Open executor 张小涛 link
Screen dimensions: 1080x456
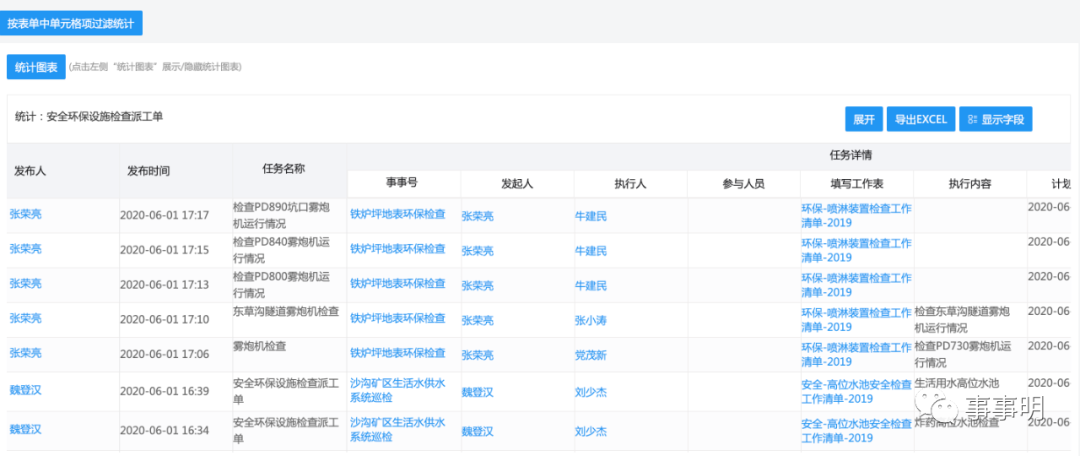click(591, 320)
